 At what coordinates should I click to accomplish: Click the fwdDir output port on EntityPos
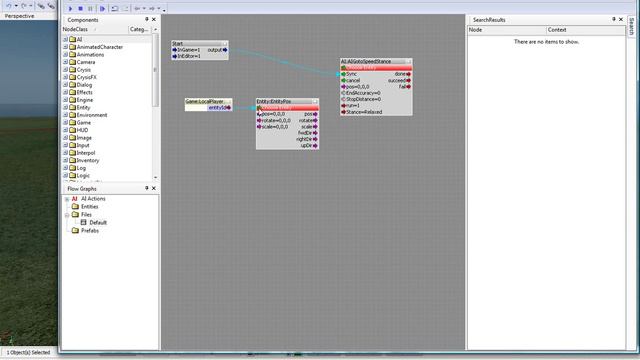(315, 133)
